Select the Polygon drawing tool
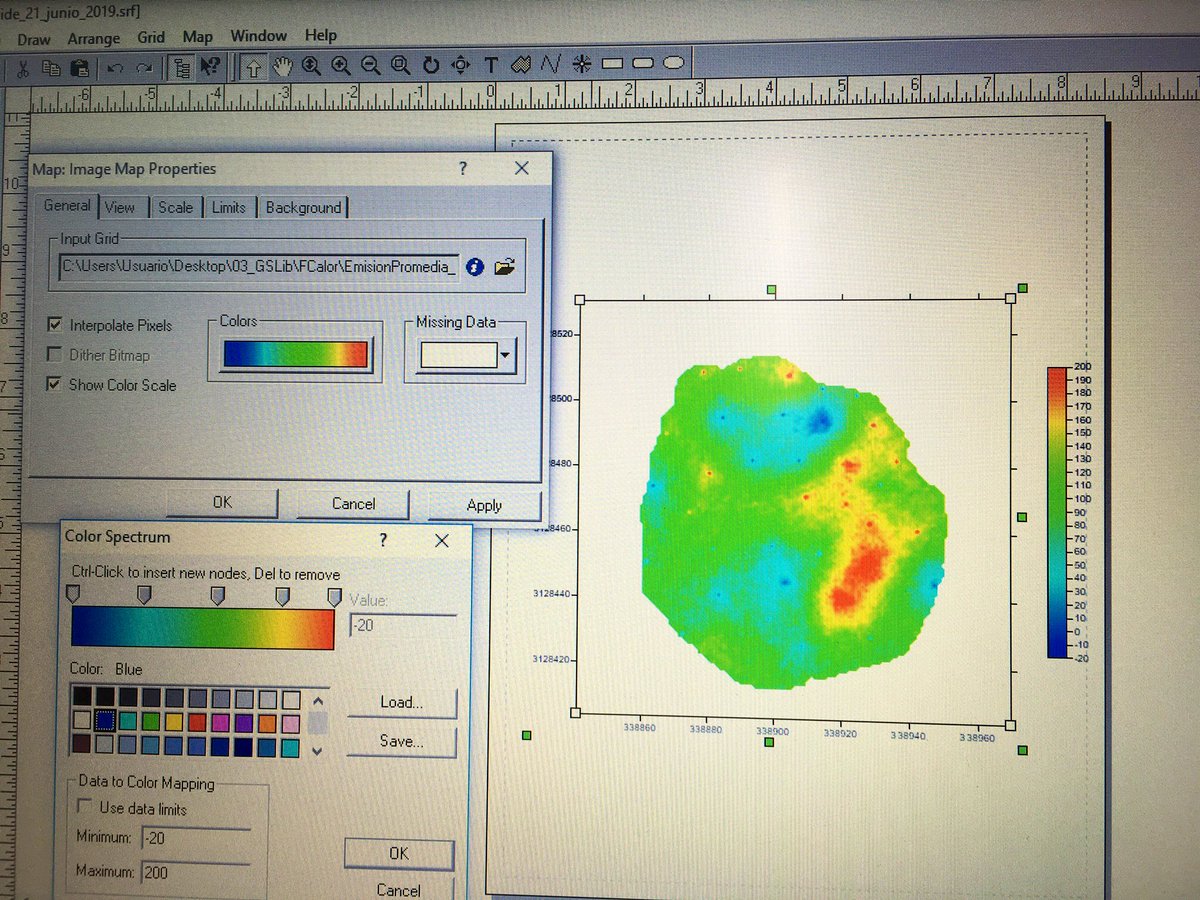The height and width of the screenshot is (900, 1200). click(x=521, y=65)
